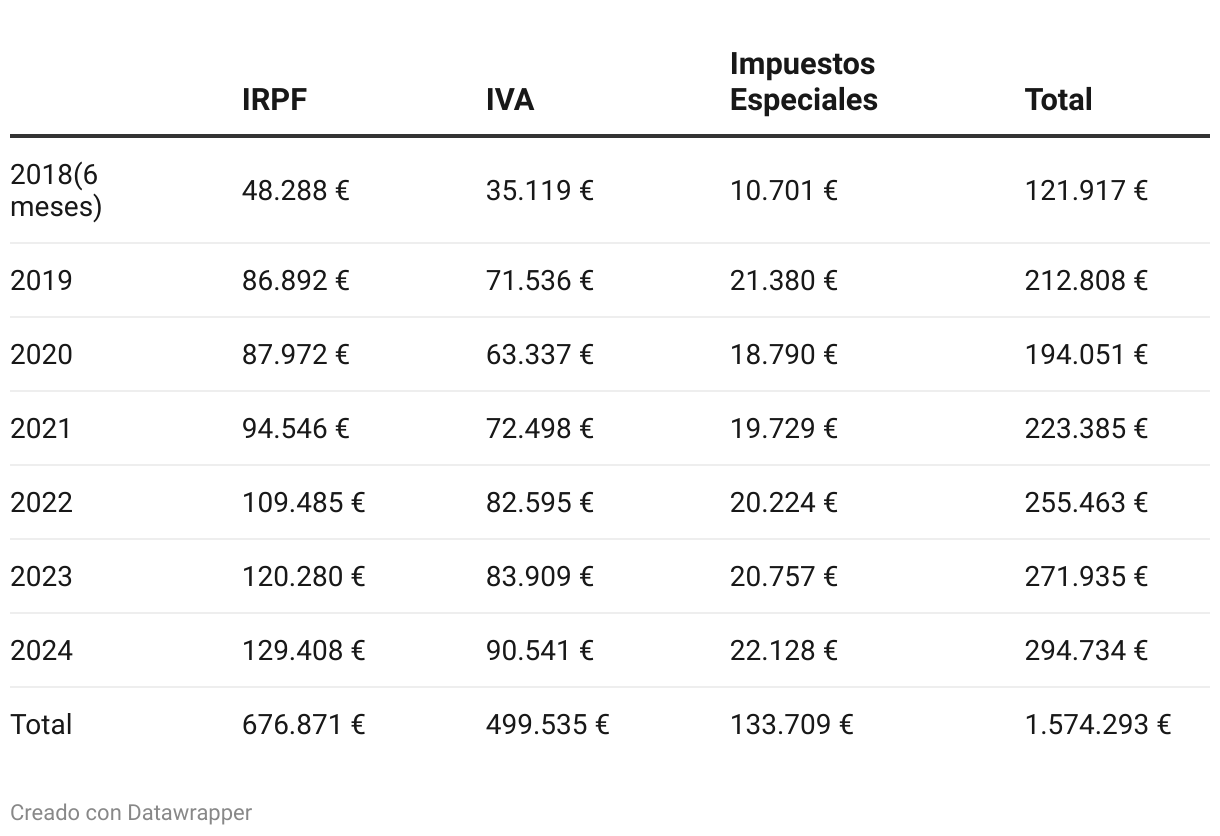Click the IVA total 499.535 €

pos(548,724)
